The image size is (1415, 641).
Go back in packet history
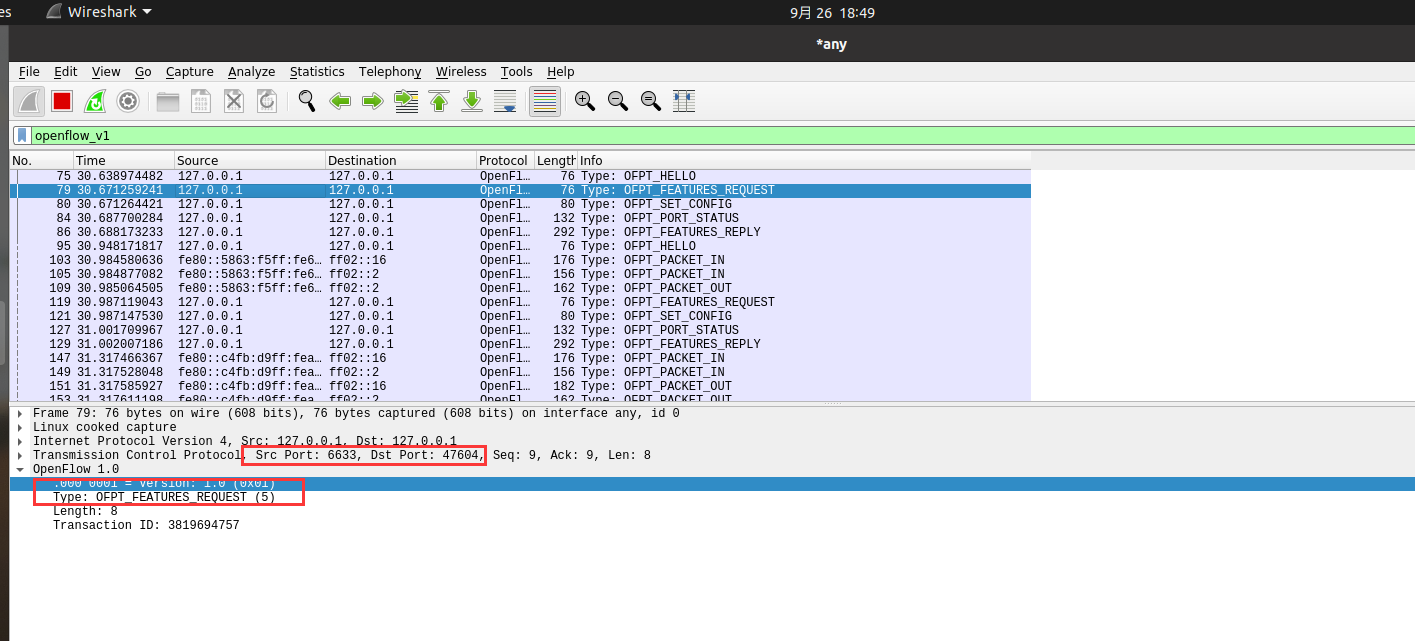(340, 101)
